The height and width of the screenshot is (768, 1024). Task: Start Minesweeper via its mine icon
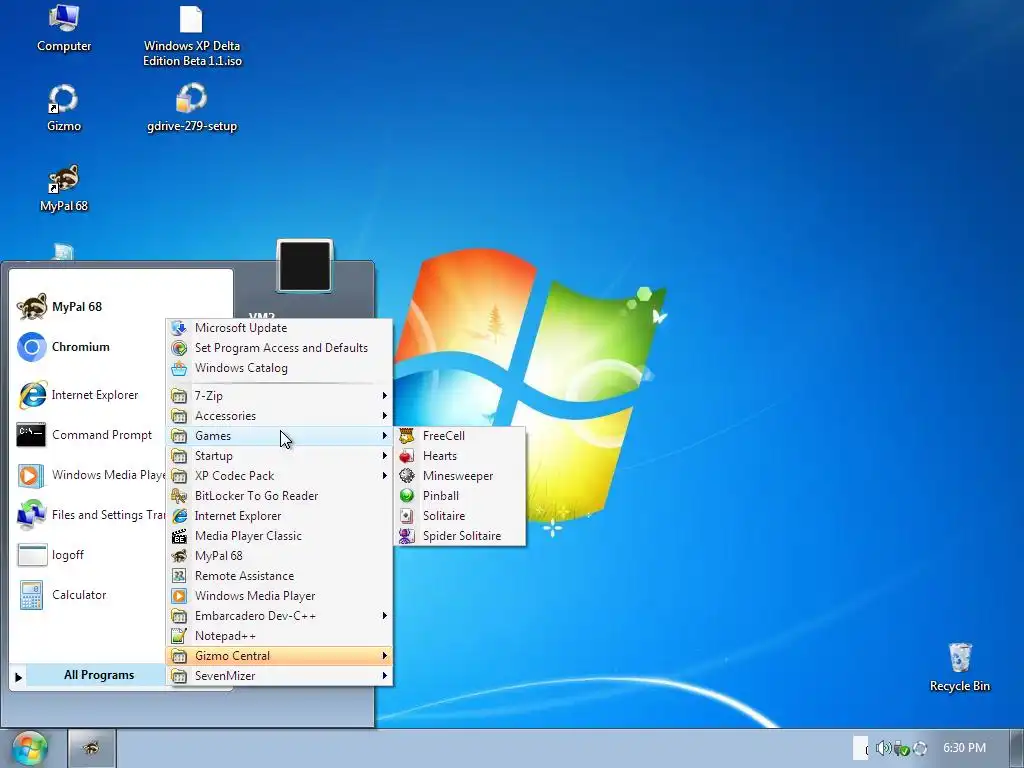click(x=407, y=475)
